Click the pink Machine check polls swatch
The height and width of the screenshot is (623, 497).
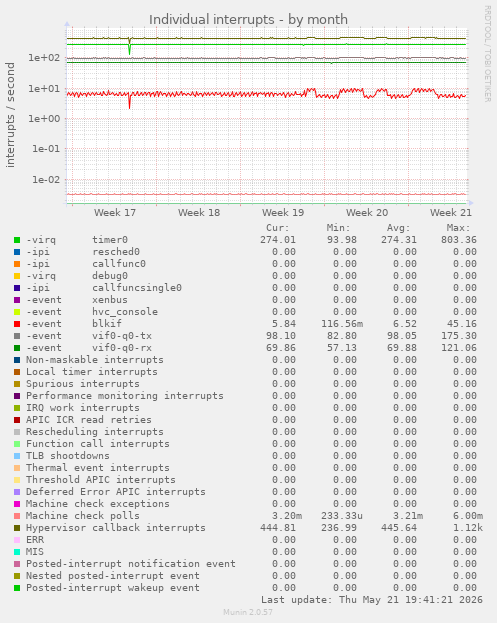17,516
